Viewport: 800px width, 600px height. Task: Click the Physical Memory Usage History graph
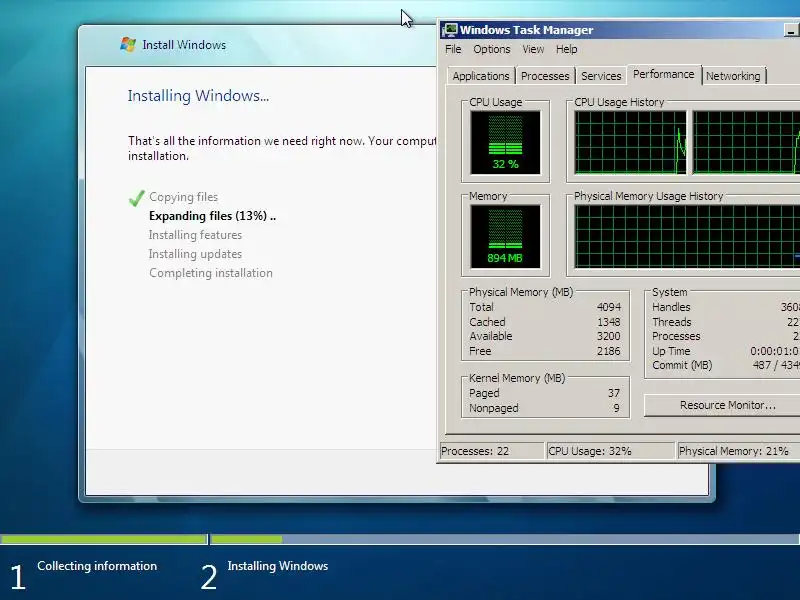tap(687, 236)
